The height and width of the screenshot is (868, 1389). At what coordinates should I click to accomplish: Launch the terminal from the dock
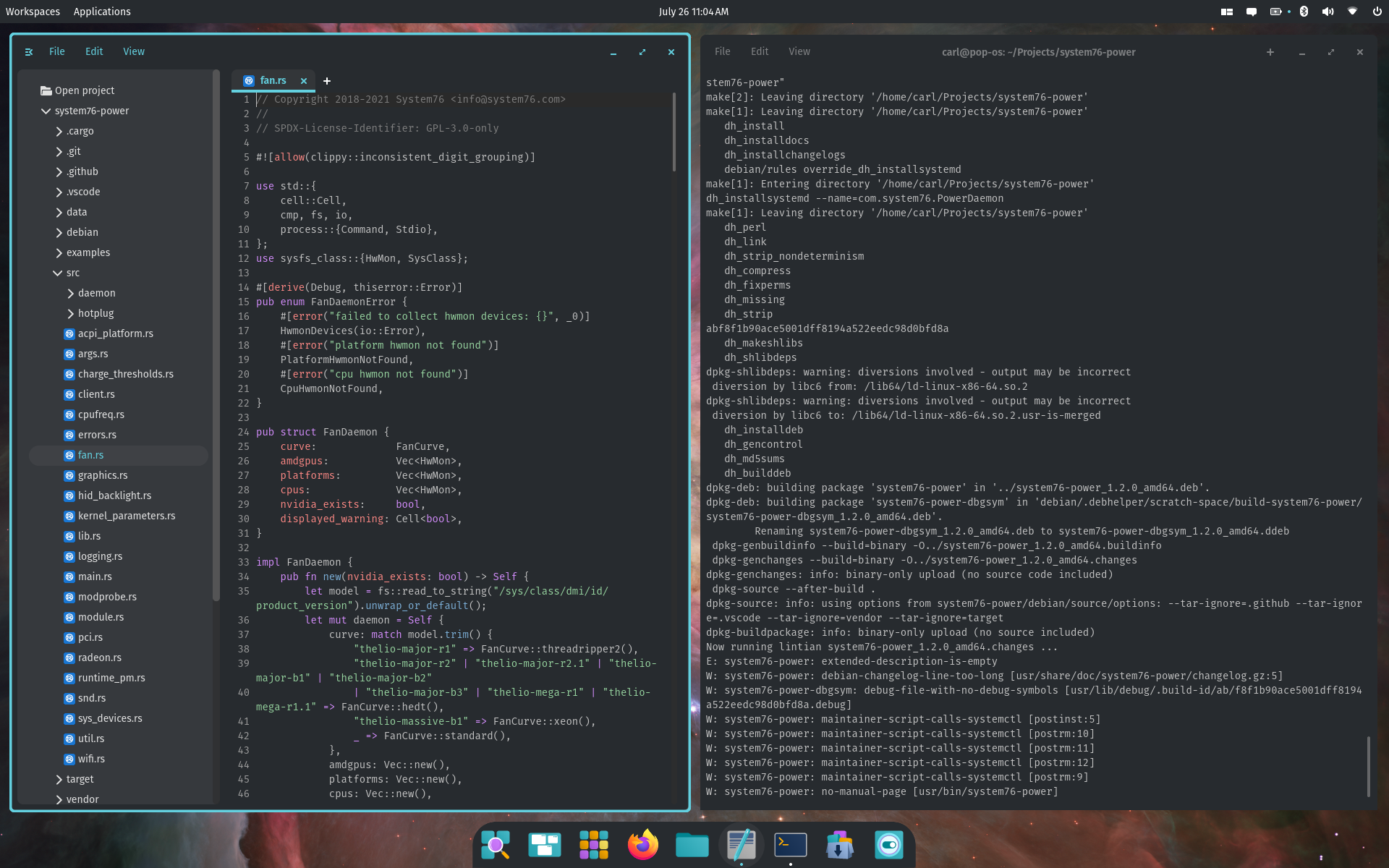click(790, 844)
